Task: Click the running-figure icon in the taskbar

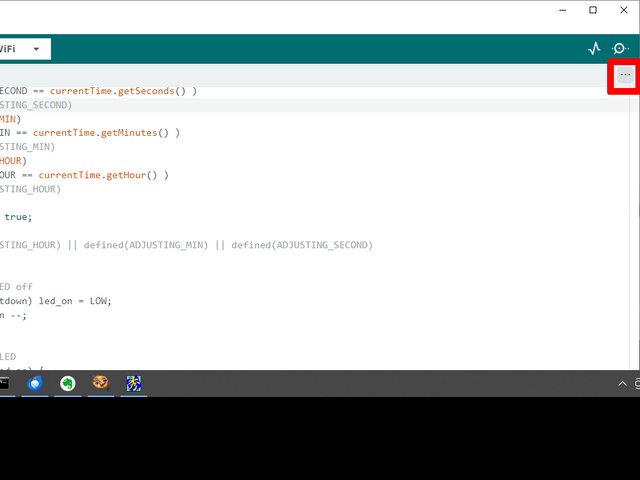Action: [x=133, y=383]
